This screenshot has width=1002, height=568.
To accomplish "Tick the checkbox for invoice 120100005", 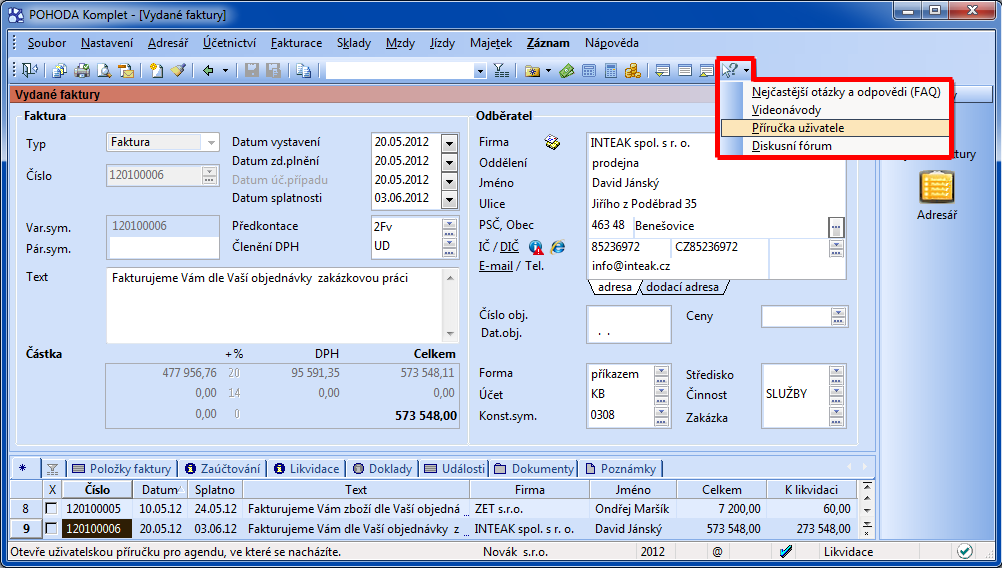I will click(51, 509).
